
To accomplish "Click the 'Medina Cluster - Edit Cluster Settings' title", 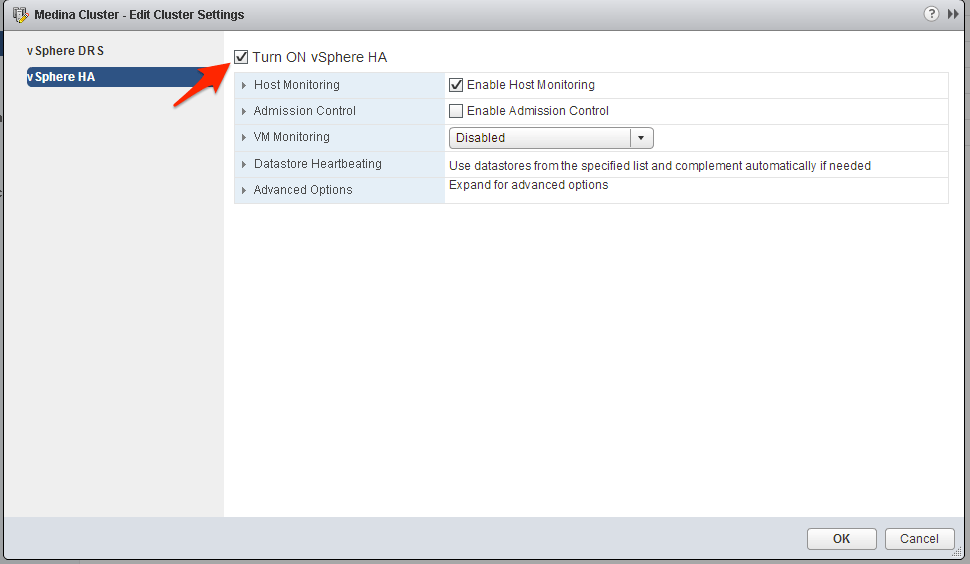I will click(x=139, y=15).
